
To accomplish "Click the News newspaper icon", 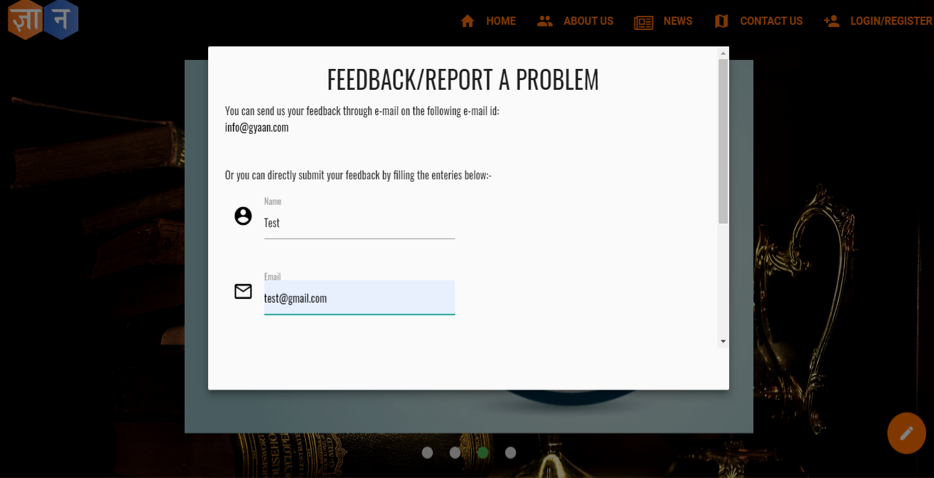I will pos(643,22).
